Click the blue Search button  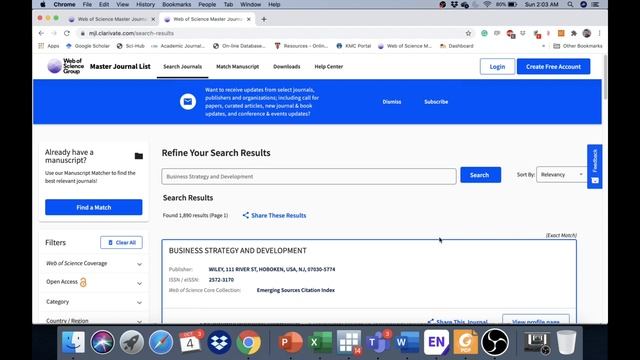(480, 175)
